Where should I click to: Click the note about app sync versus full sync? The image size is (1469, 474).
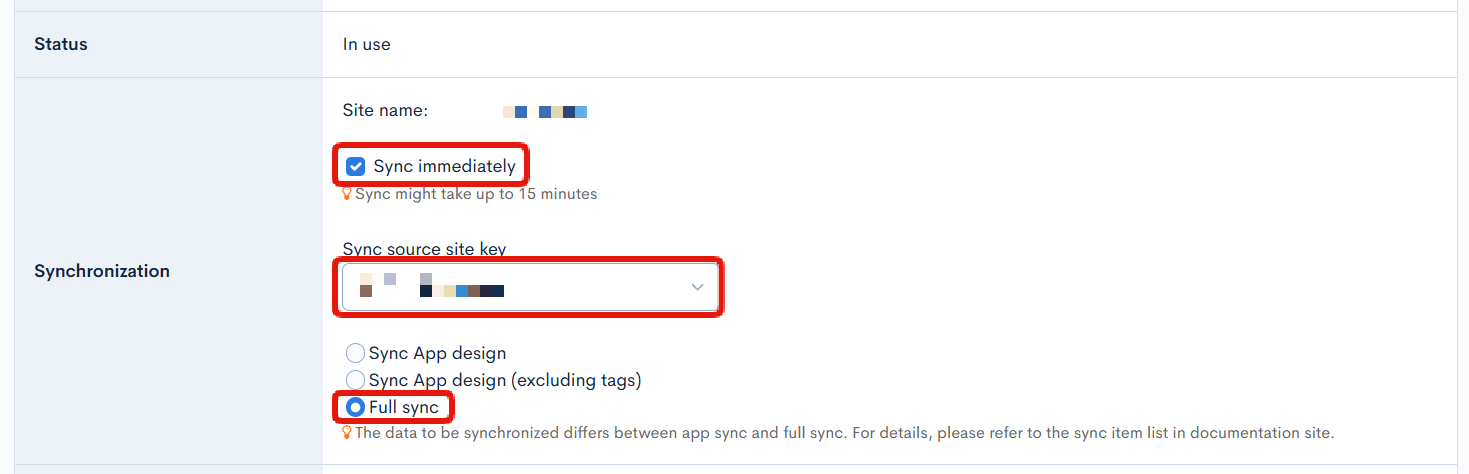(844, 433)
